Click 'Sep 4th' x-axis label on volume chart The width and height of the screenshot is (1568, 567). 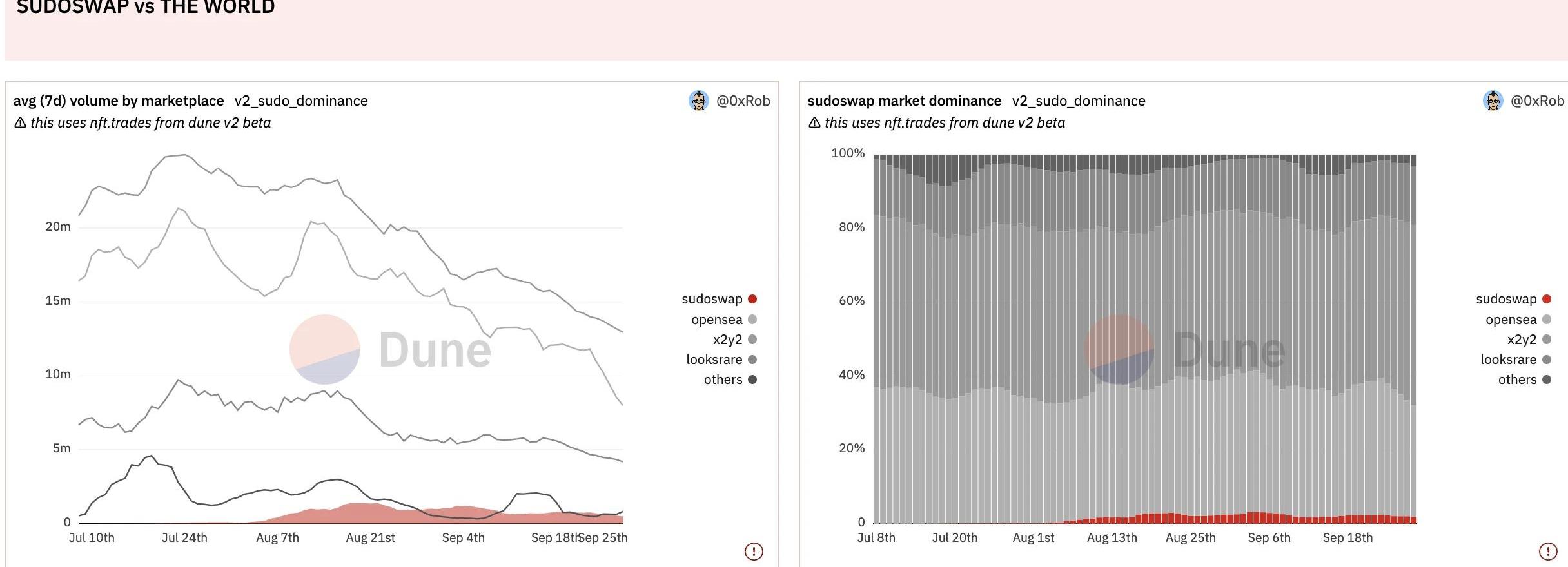[x=463, y=537]
